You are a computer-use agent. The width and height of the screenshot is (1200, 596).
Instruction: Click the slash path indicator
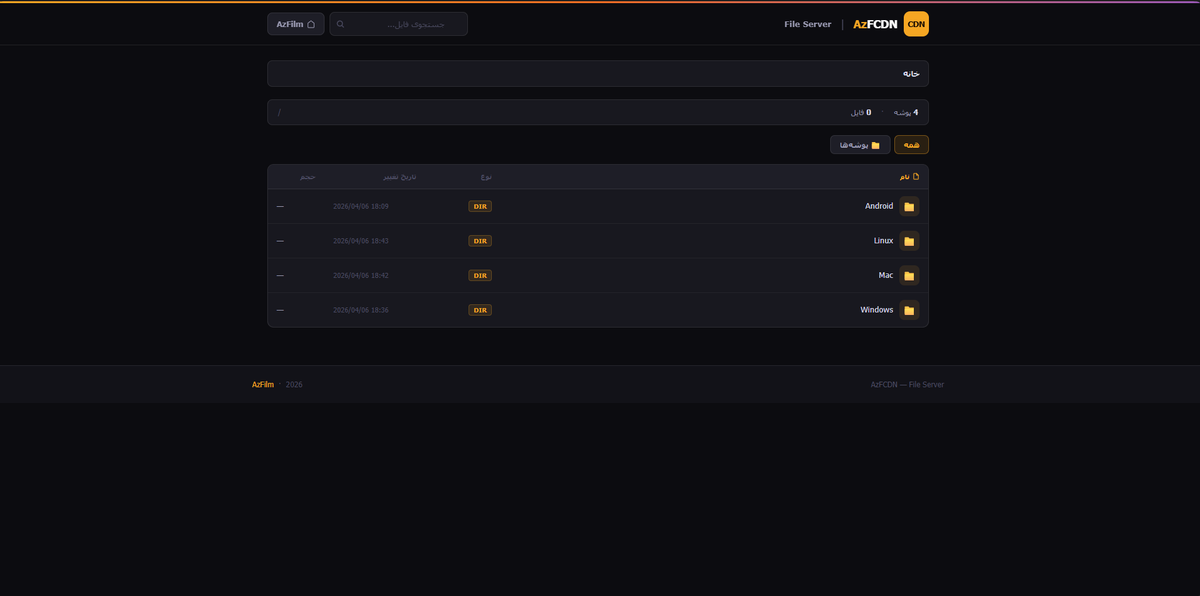tap(279, 112)
